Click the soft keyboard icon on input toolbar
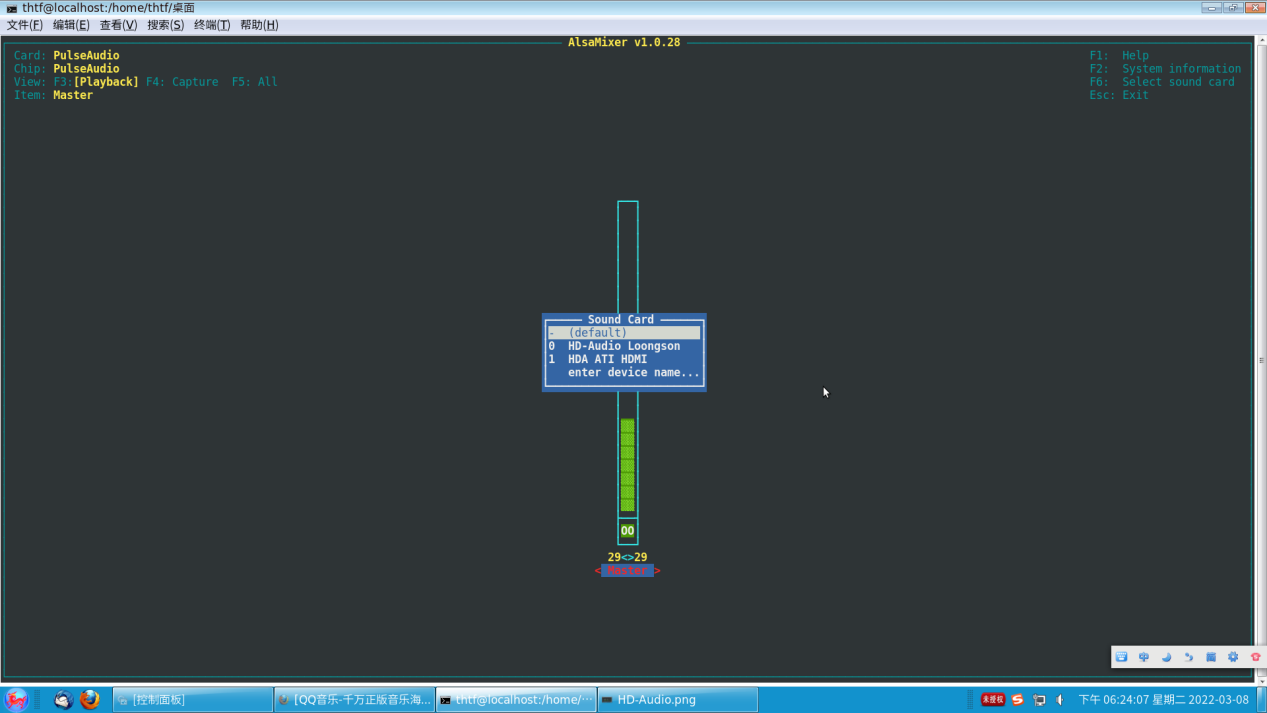1267x713 pixels. (x=1121, y=657)
